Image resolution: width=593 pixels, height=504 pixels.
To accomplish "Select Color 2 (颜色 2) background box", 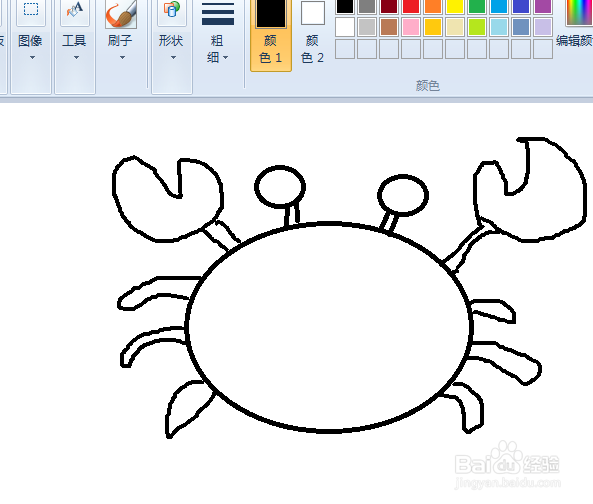I will click(313, 13).
